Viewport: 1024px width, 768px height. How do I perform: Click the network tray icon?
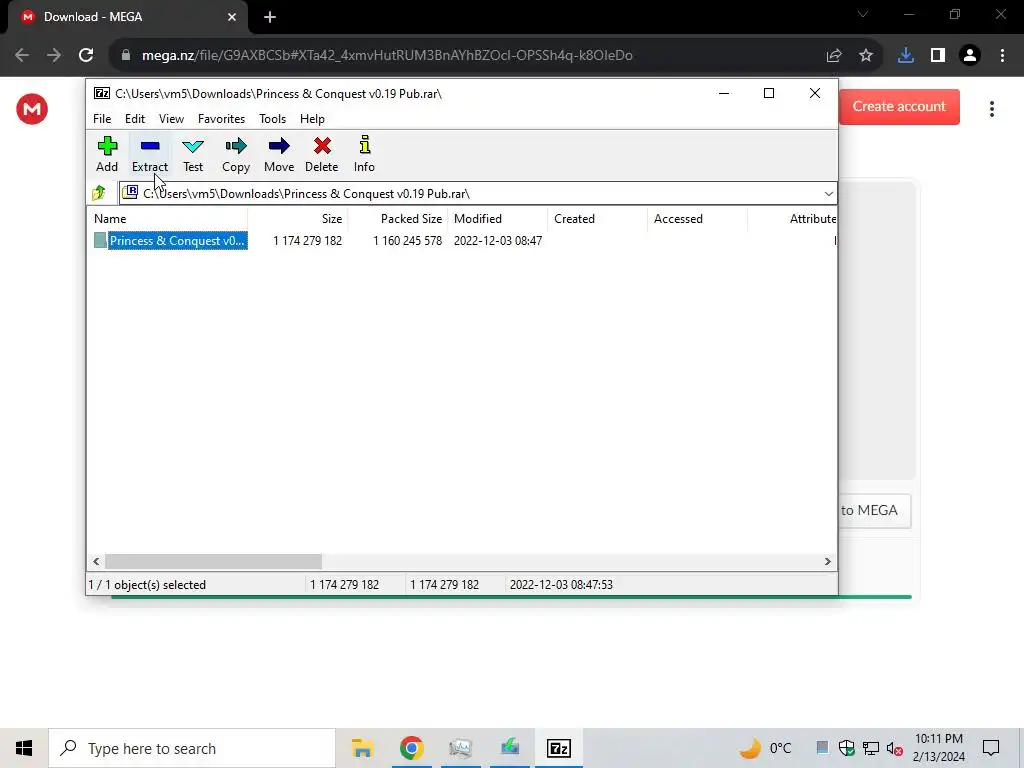[871, 748]
